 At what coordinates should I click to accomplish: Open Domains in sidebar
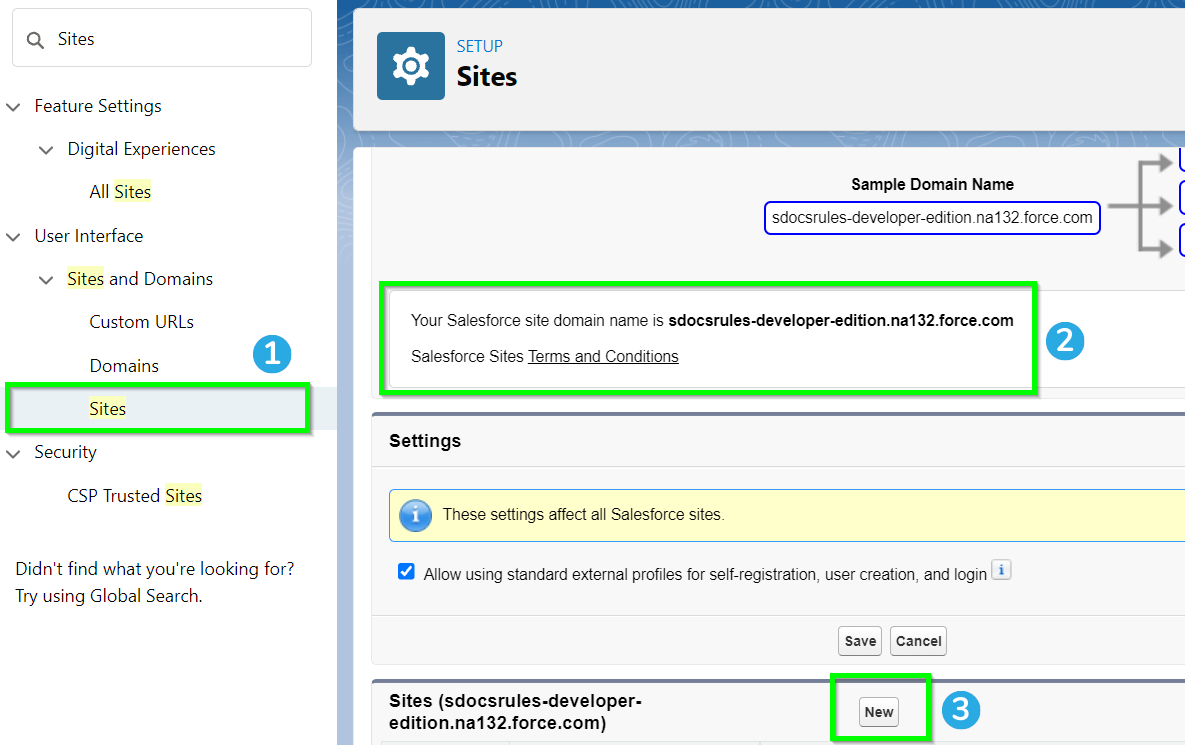[x=124, y=366]
